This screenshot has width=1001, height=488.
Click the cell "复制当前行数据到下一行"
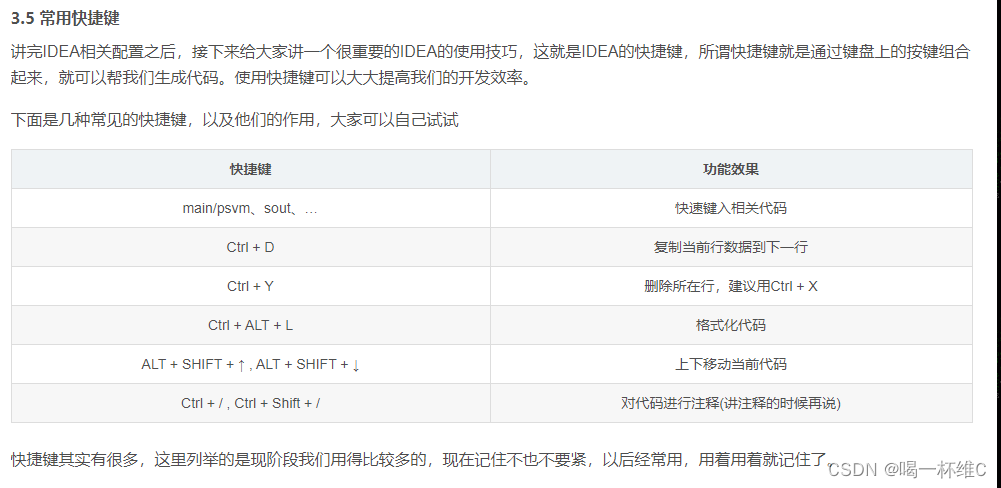click(x=731, y=247)
